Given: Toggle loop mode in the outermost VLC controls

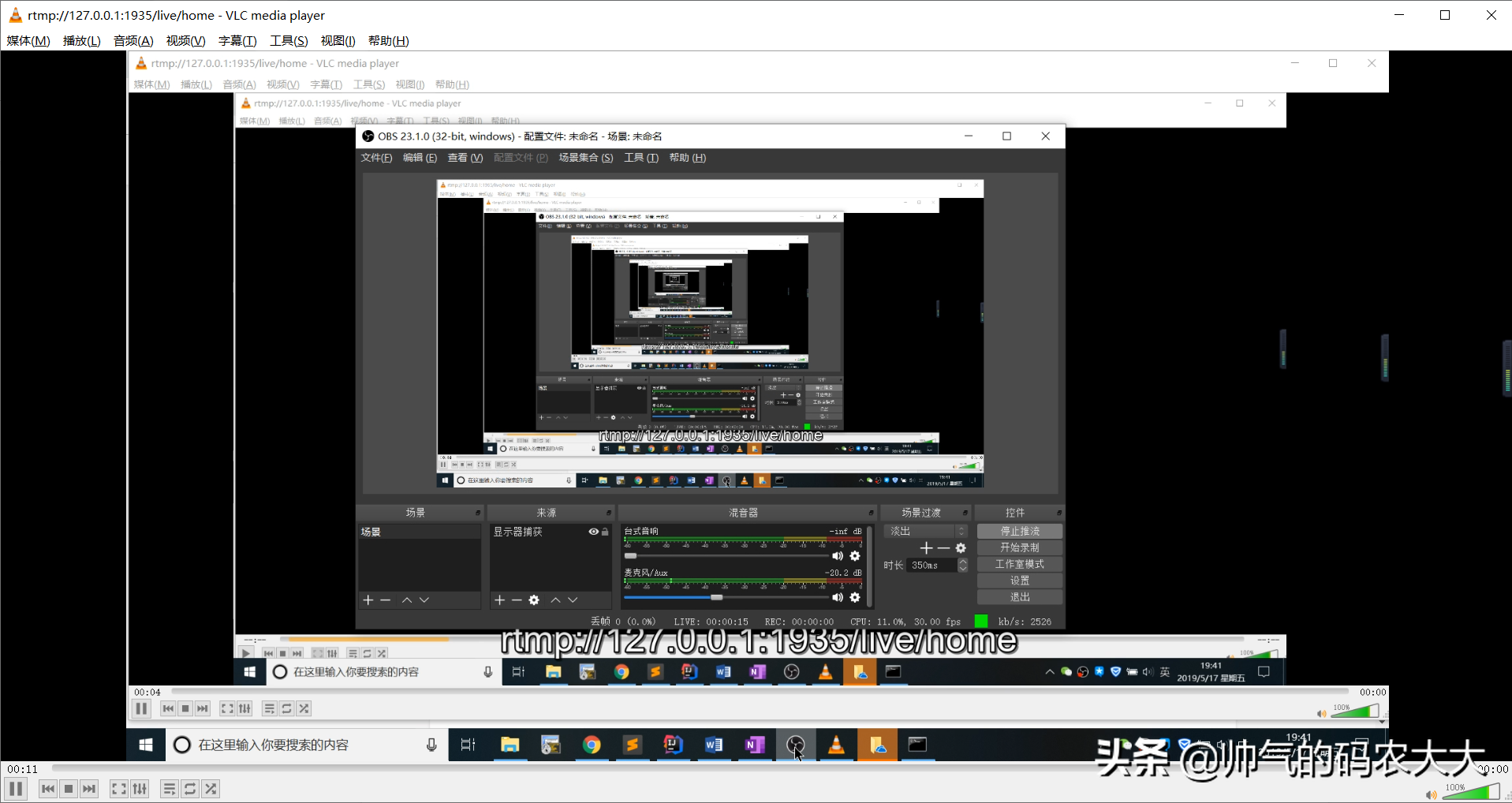Looking at the screenshot, I should tap(190, 789).
